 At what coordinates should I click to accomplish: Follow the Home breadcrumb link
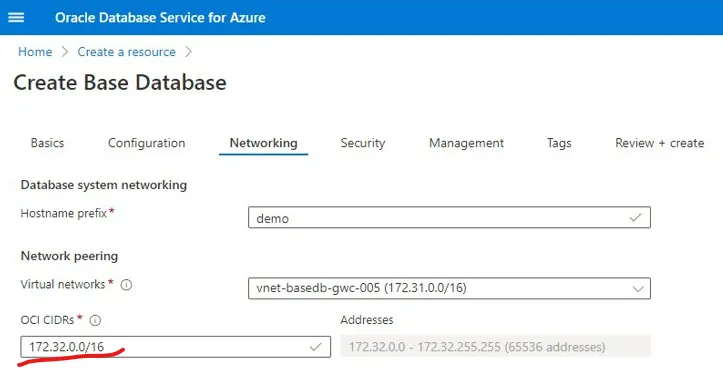pos(35,52)
